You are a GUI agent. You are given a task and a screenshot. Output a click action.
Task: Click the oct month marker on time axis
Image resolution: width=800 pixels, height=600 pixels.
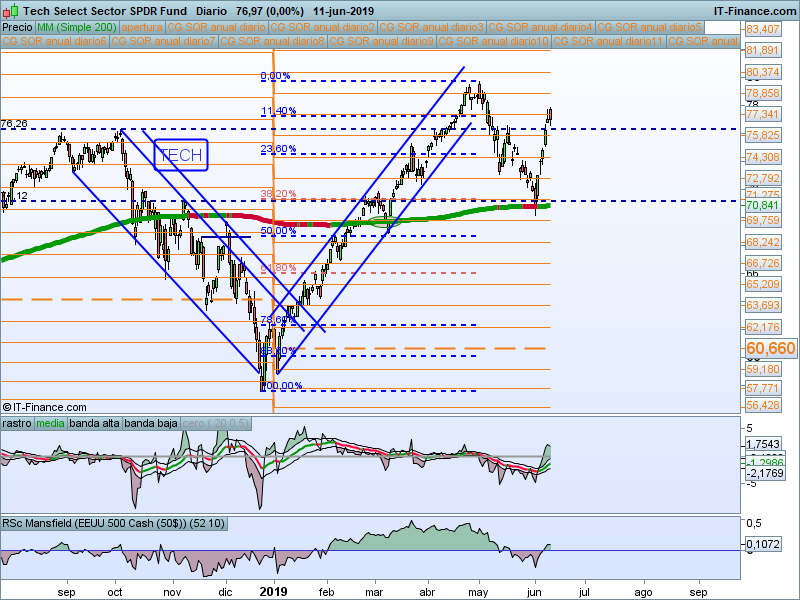pos(115,592)
